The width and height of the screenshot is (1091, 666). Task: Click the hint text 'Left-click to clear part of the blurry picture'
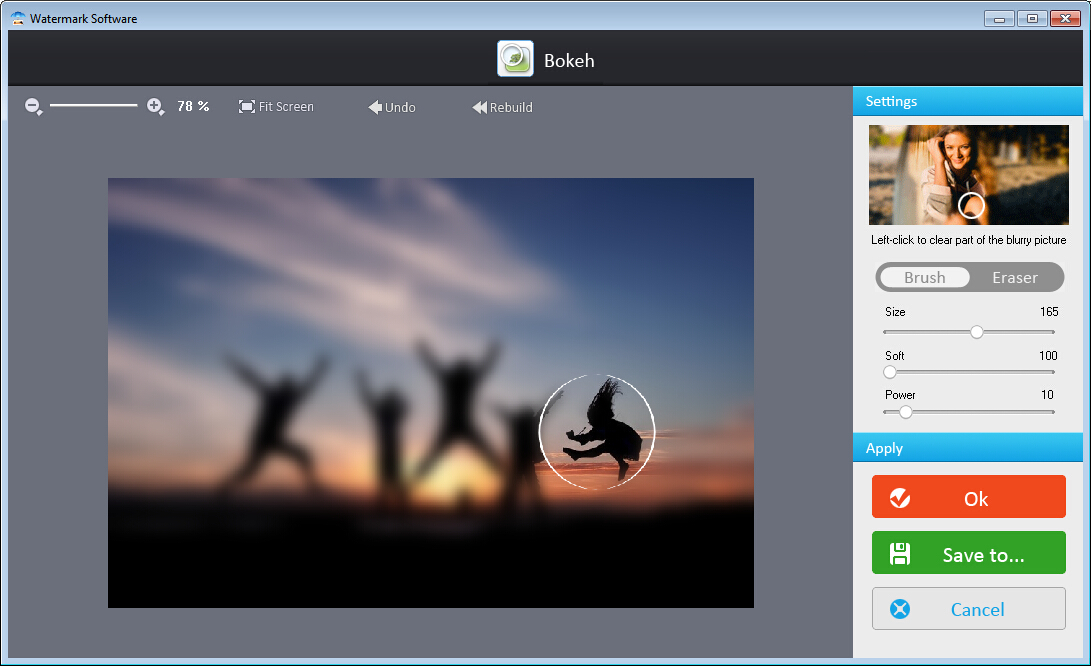(x=969, y=240)
